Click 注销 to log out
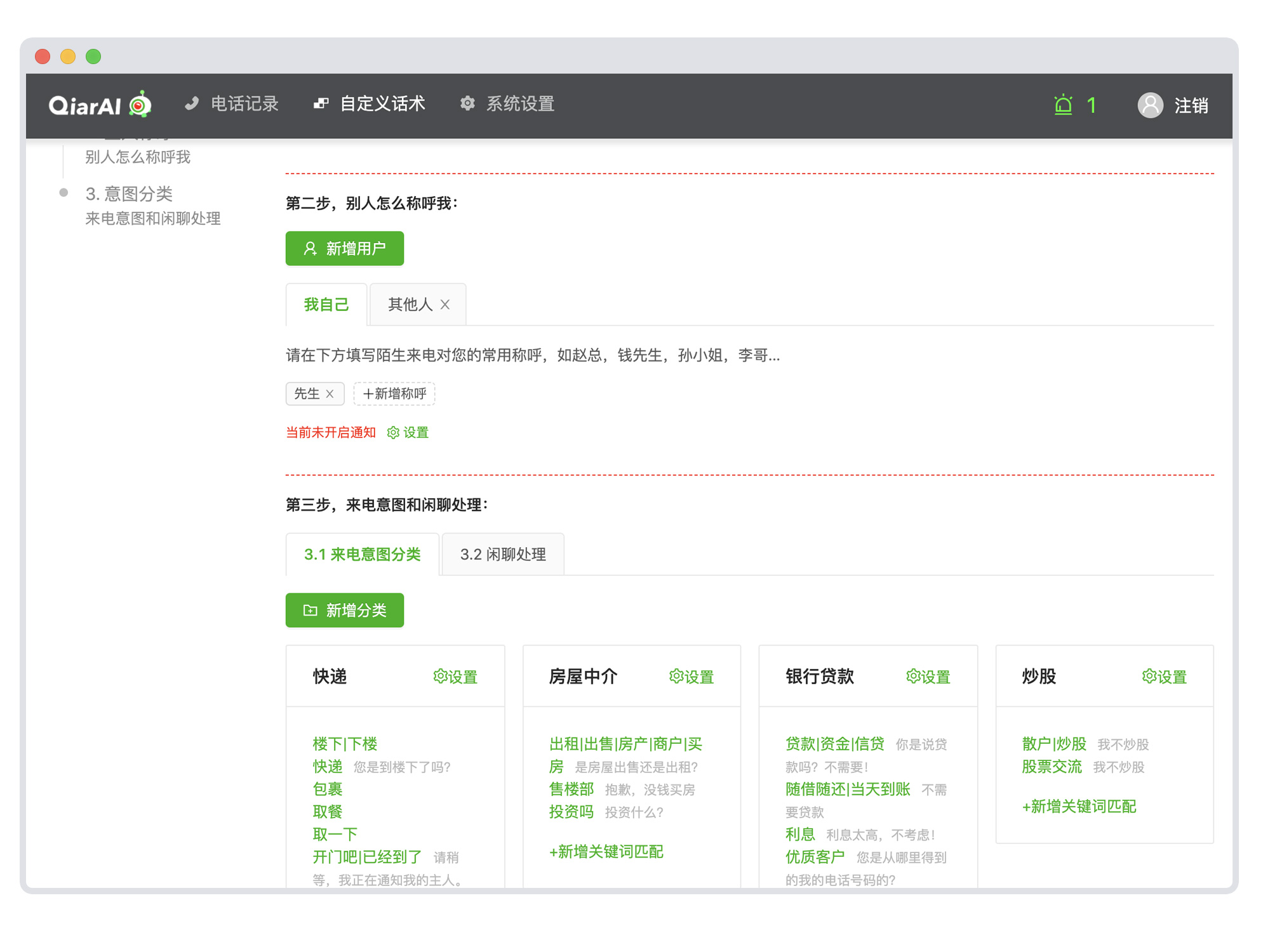This screenshot has height=952, width=1270. (1191, 106)
